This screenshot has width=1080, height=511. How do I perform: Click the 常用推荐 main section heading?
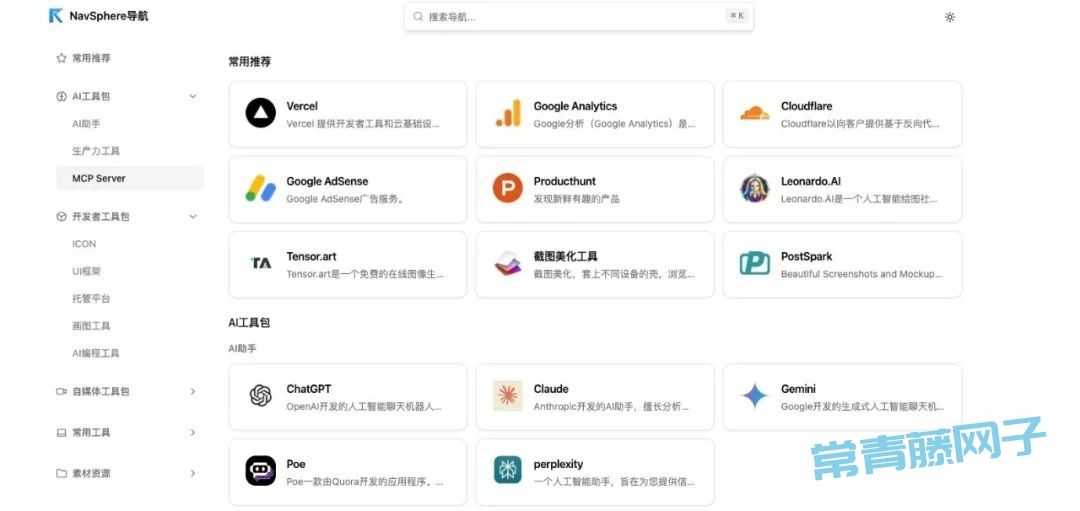pos(249,62)
